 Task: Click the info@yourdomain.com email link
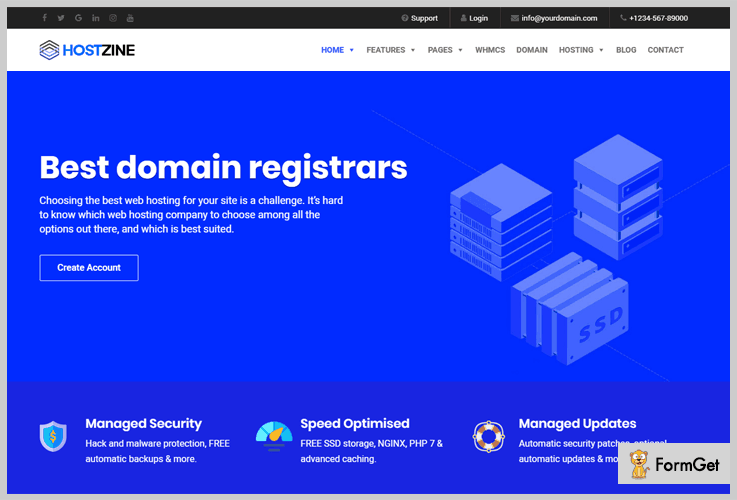[554, 18]
